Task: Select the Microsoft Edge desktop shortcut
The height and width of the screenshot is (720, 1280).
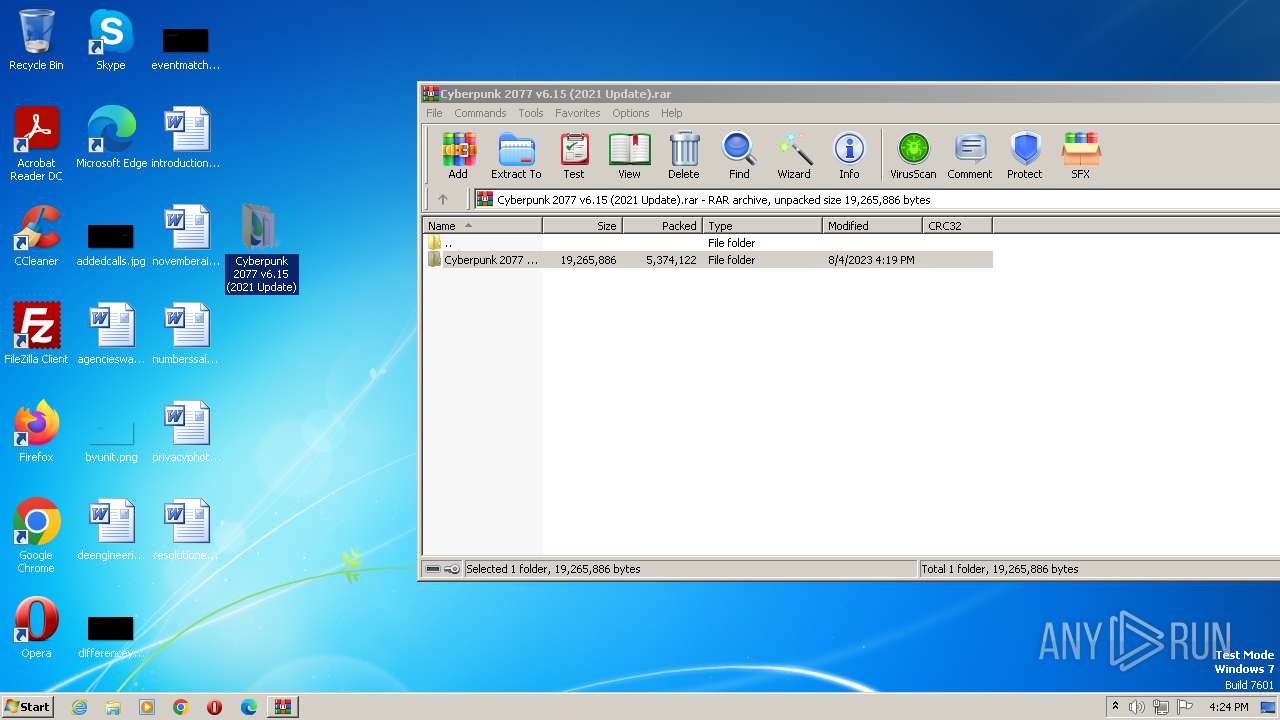Action: click(x=111, y=138)
